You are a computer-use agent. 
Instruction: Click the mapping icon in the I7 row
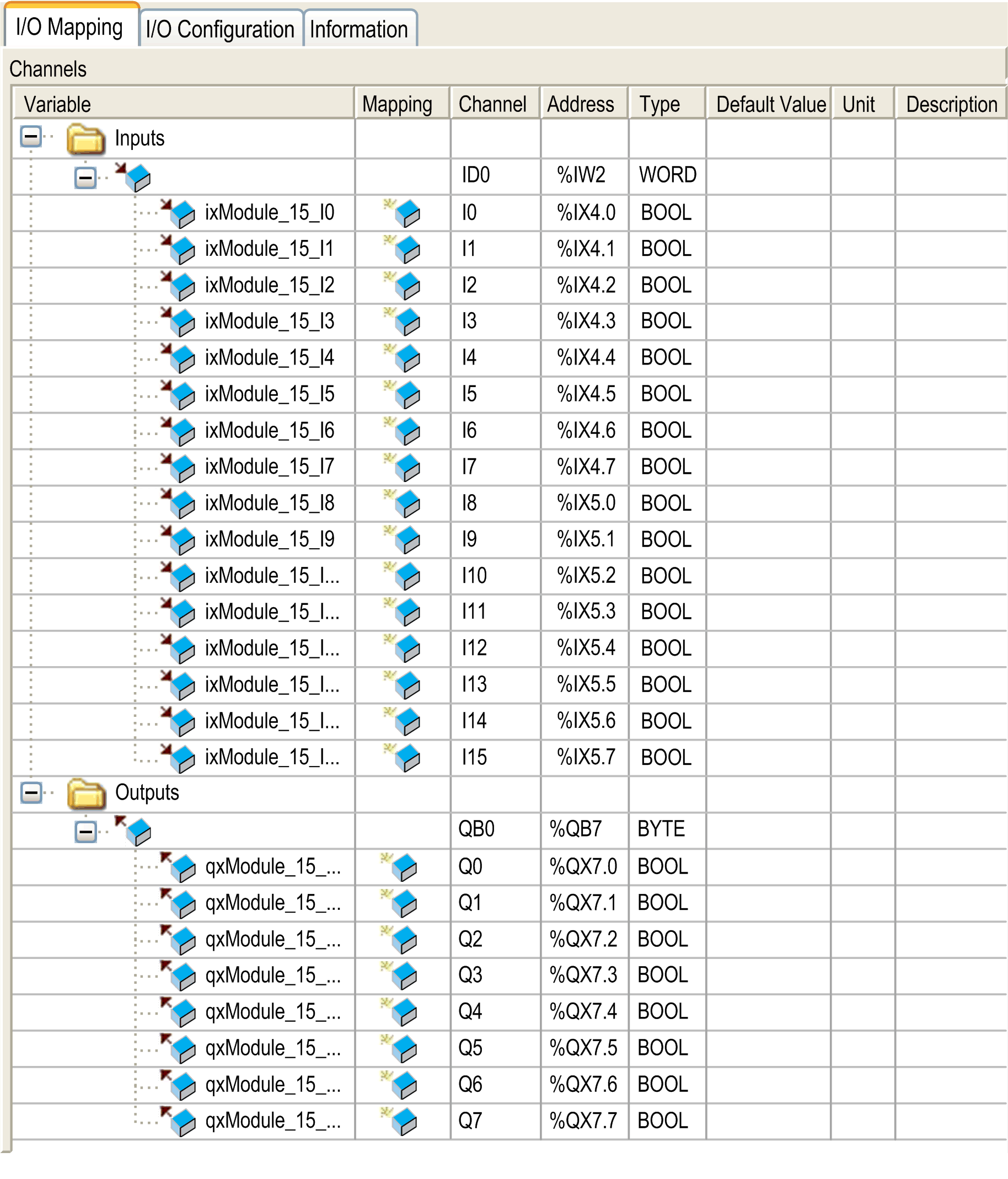[x=401, y=467]
